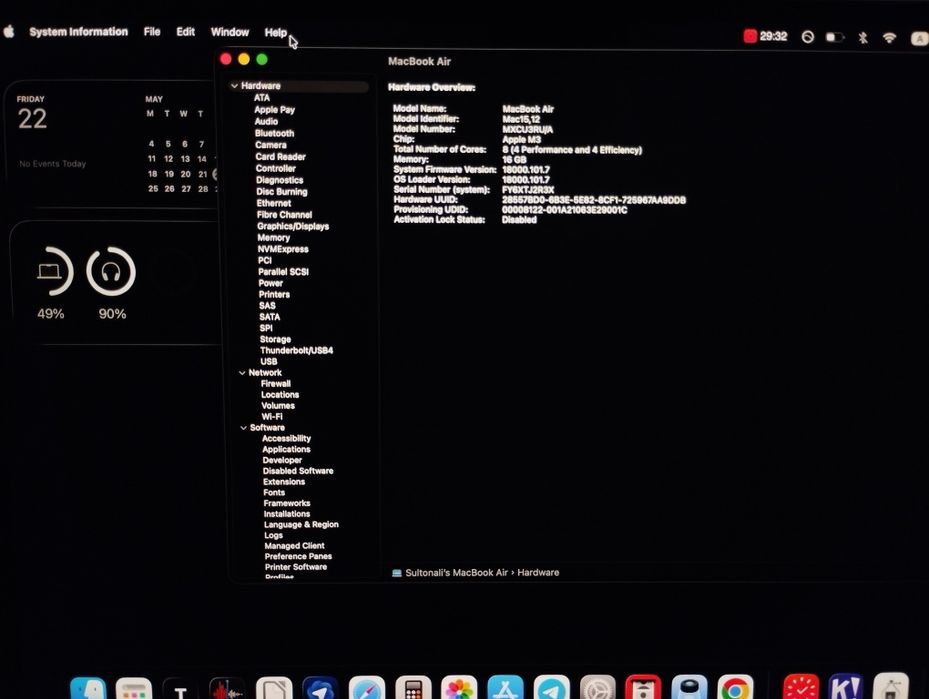Select Firewall under Network

[276, 384]
